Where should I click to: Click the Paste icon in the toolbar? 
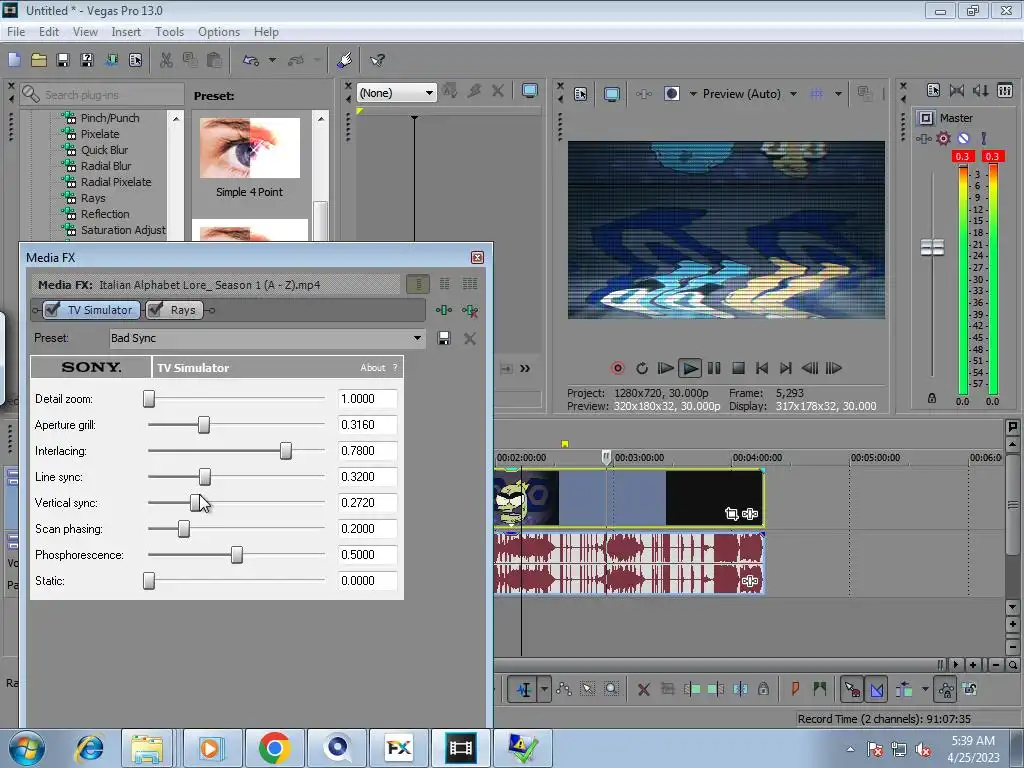[214, 60]
